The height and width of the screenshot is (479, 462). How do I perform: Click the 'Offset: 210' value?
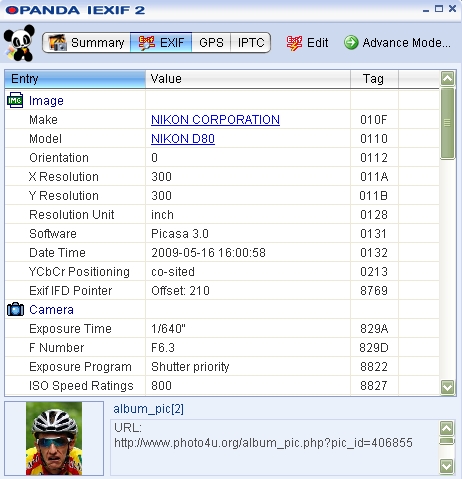(x=180, y=291)
